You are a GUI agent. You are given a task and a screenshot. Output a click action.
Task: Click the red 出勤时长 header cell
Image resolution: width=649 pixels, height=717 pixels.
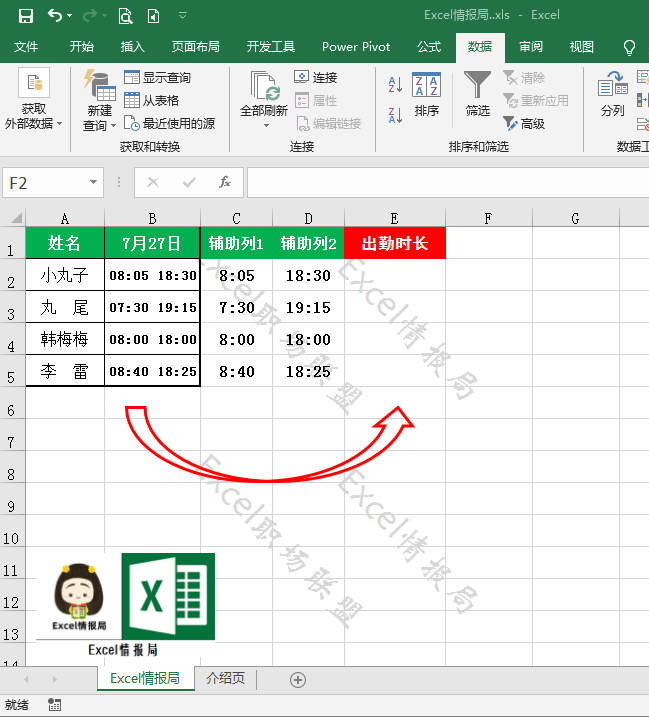[x=395, y=243]
